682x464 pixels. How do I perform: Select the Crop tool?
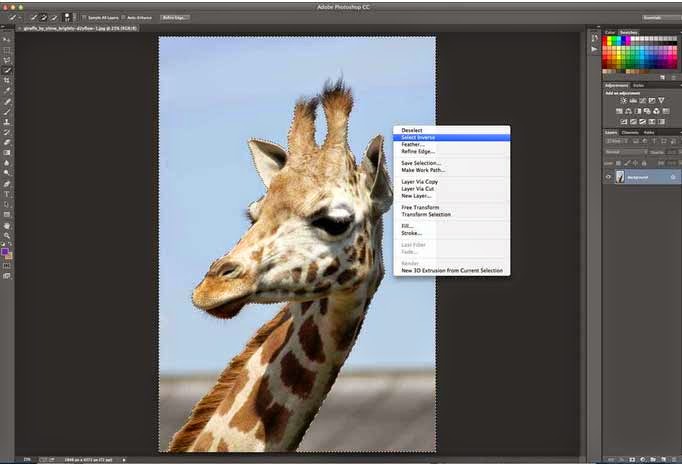[7, 80]
